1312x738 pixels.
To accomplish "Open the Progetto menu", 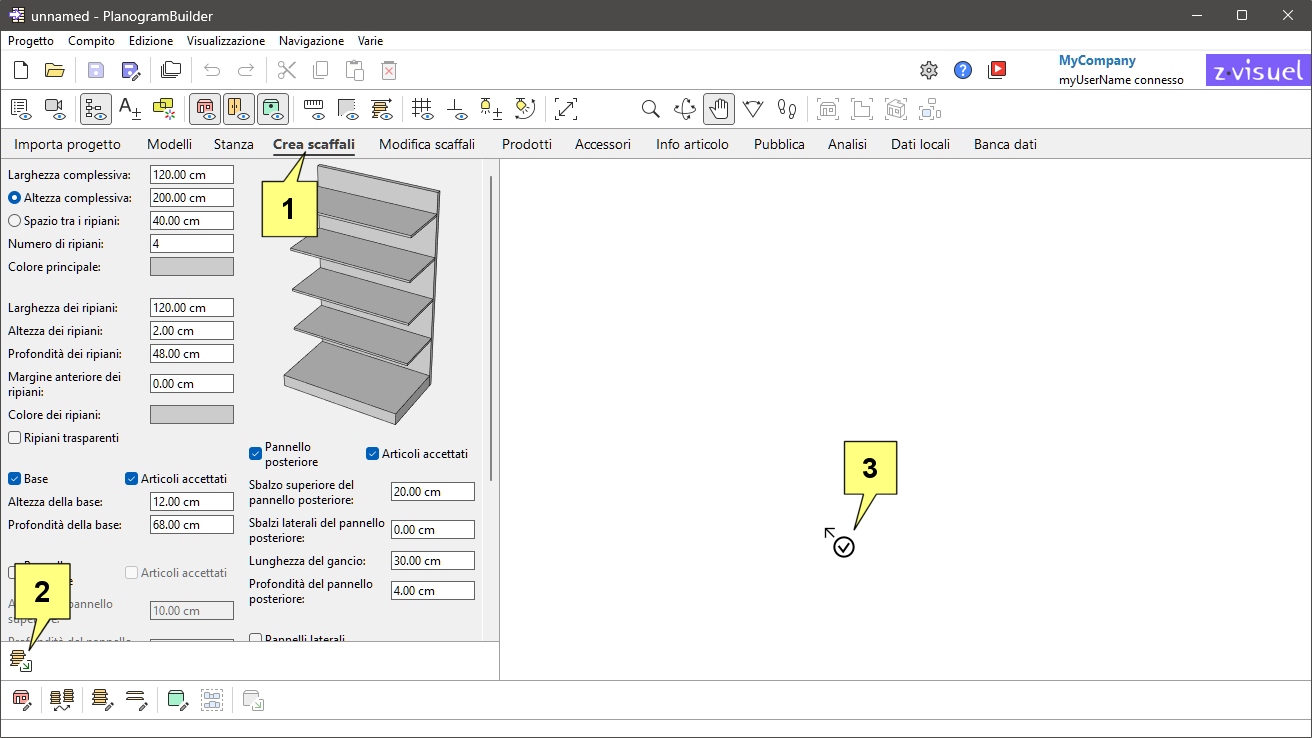I will tap(31, 41).
